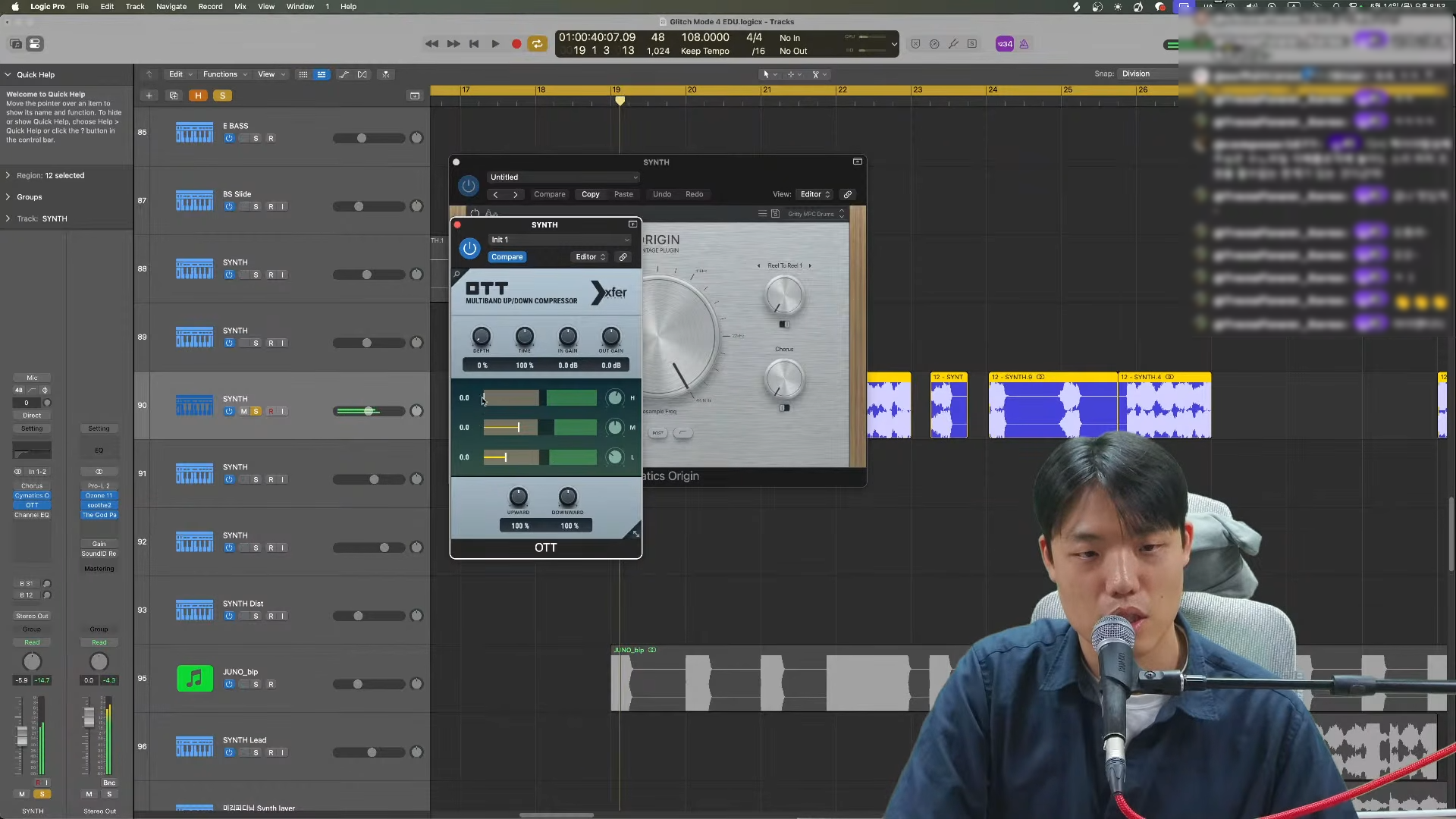This screenshot has width=1456, height=819.
Task: Click Compare in the OTT plugin window
Action: (x=507, y=257)
